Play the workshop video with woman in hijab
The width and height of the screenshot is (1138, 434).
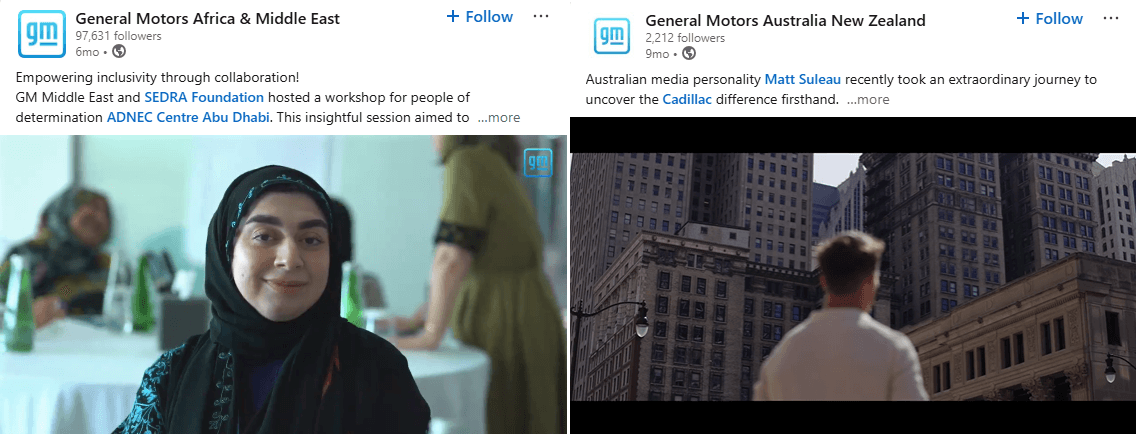pyautogui.click(x=283, y=284)
